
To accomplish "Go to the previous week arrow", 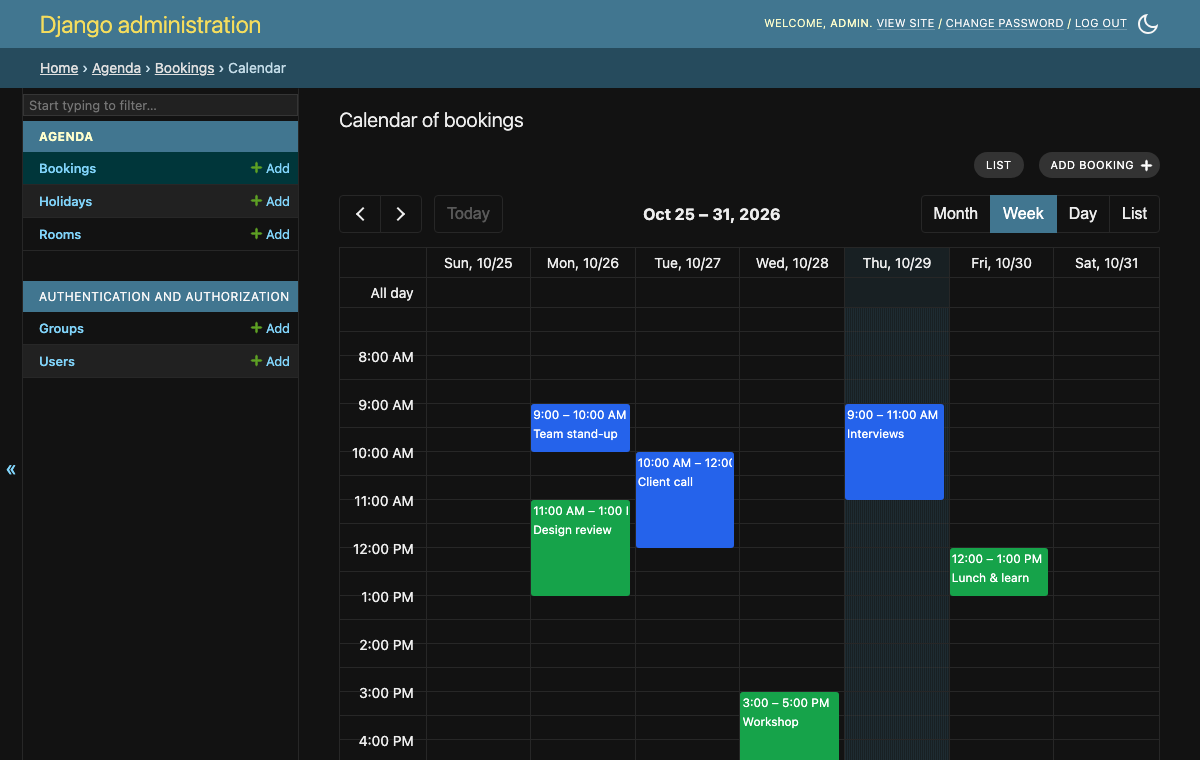I will 360,214.
